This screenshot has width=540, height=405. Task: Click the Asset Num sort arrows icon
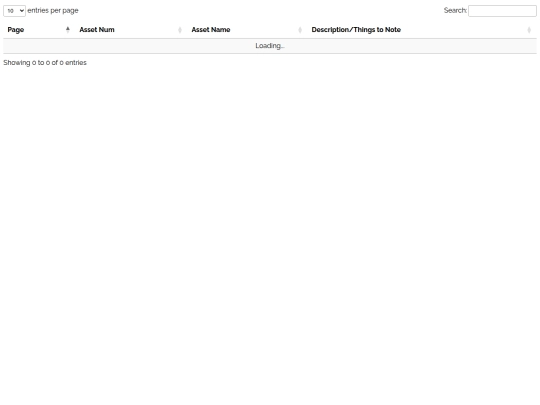[x=180, y=30]
